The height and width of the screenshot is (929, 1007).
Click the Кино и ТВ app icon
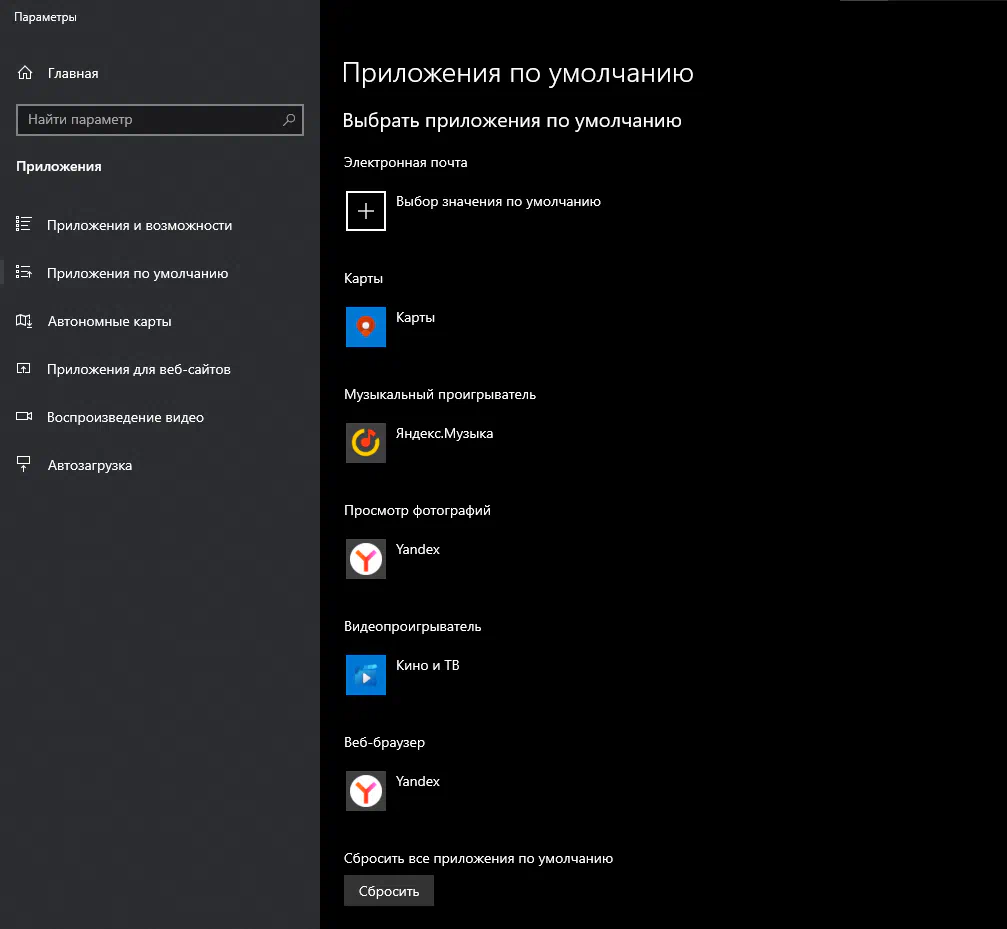coord(365,675)
